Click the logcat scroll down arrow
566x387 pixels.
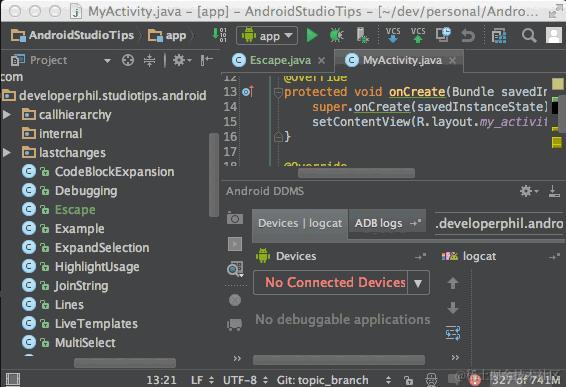point(453,308)
